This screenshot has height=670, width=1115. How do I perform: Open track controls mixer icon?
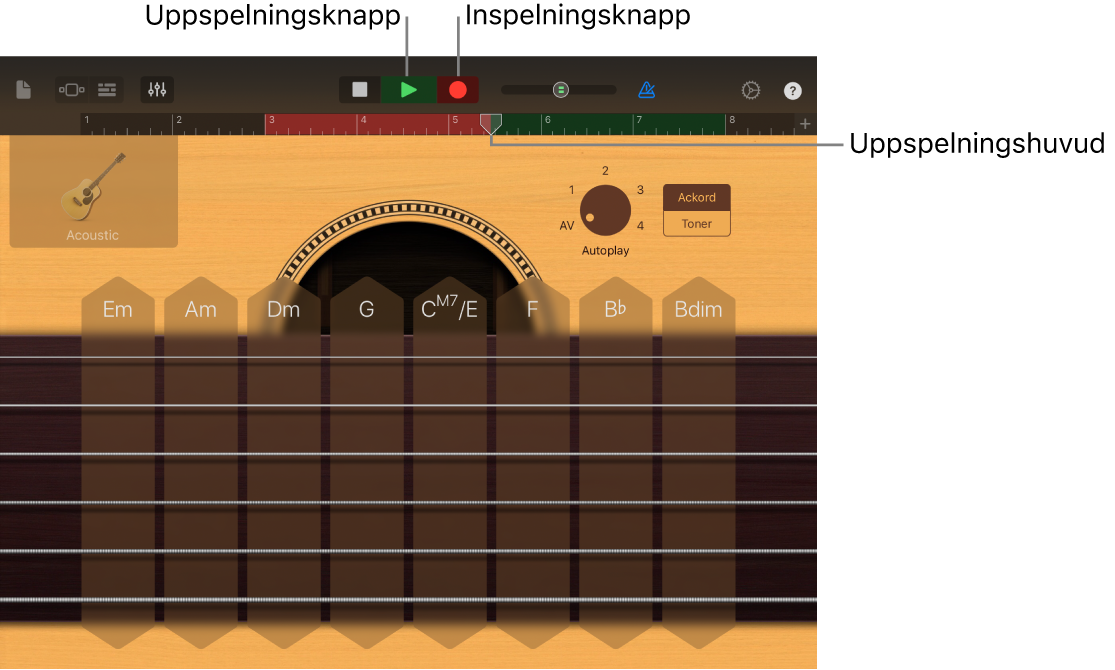pyautogui.click(x=157, y=90)
